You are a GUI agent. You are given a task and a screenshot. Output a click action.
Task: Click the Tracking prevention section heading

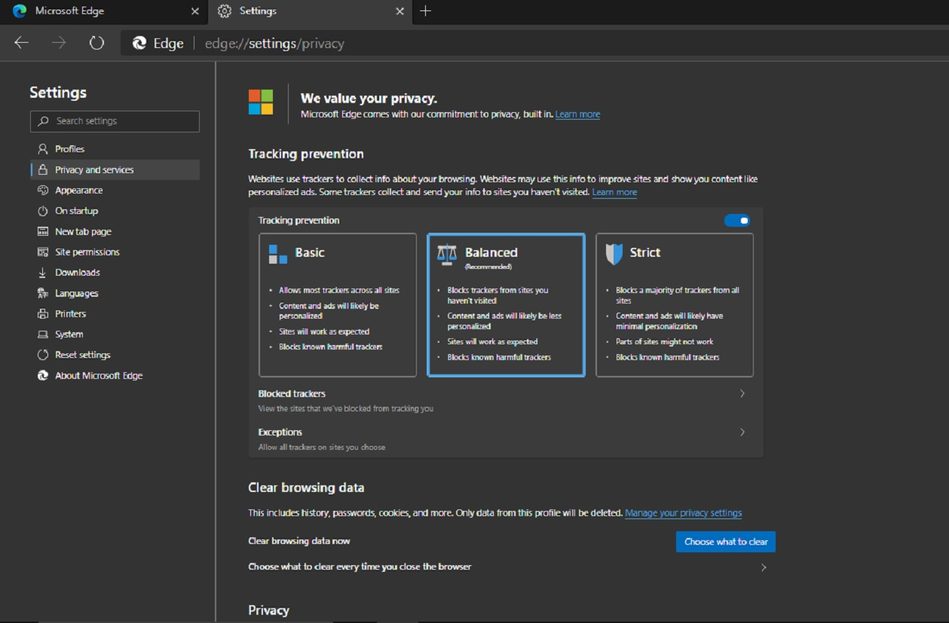306,154
